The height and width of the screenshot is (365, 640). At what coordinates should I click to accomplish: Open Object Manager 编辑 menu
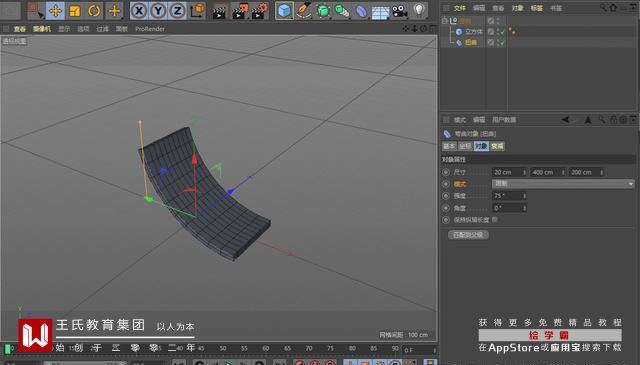(479, 8)
